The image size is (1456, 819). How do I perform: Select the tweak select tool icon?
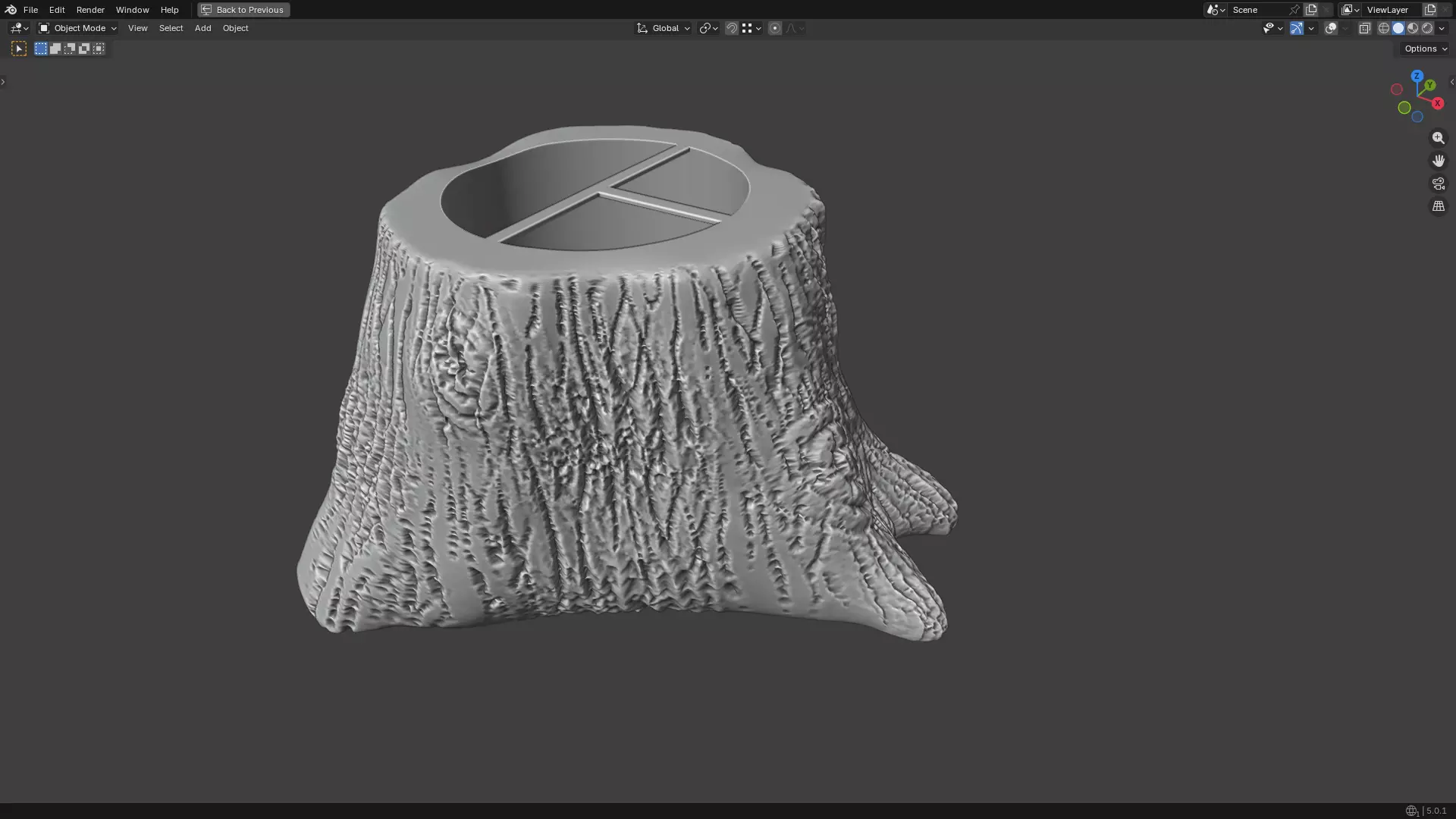[19, 49]
